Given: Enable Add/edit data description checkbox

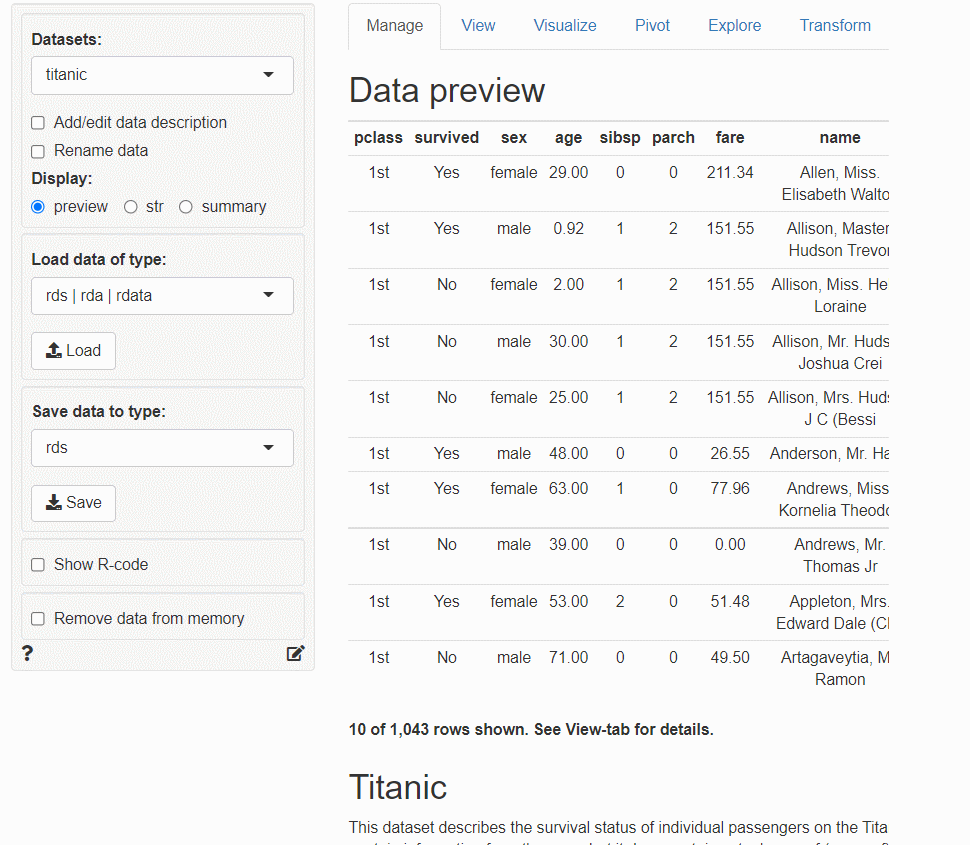Looking at the screenshot, I should coord(38,123).
